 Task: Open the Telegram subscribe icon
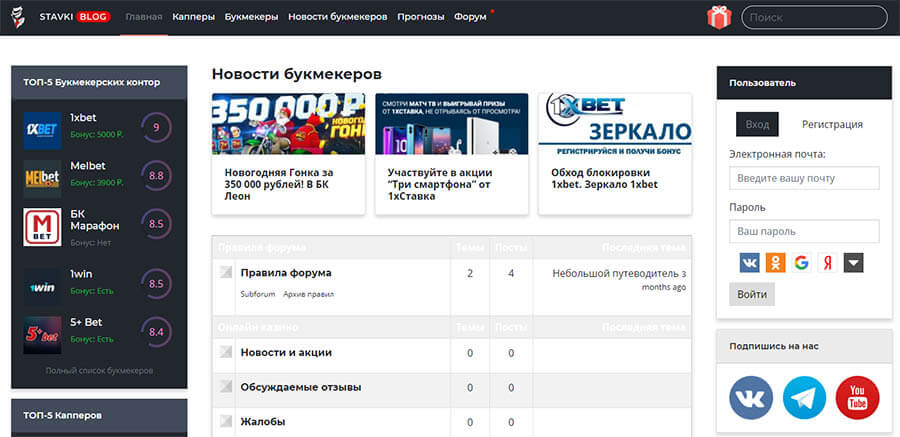[804, 398]
